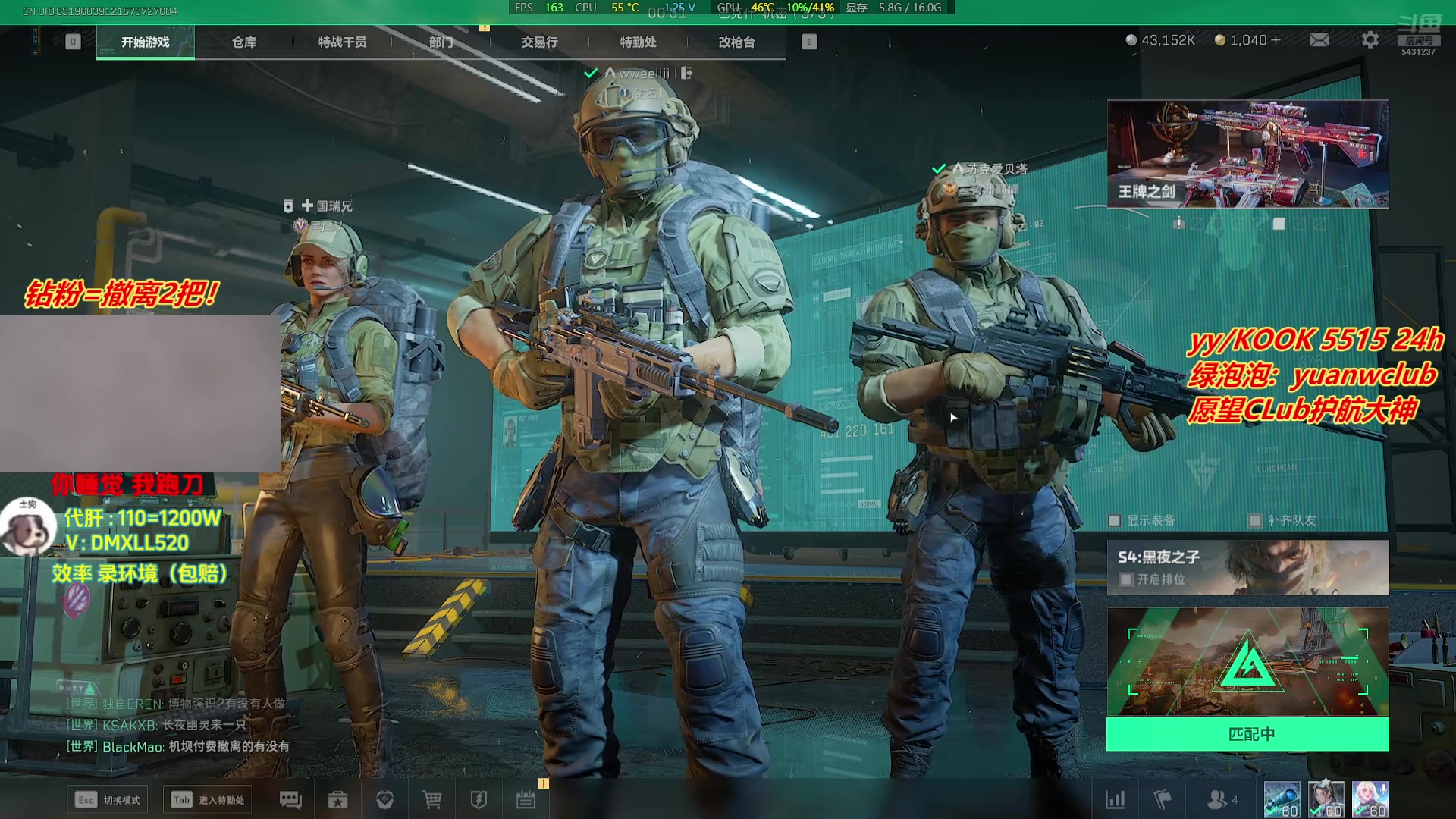The width and height of the screenshot is (1456, 819).
Task: Go to the 部门 tab
Action: pos(441,42)
